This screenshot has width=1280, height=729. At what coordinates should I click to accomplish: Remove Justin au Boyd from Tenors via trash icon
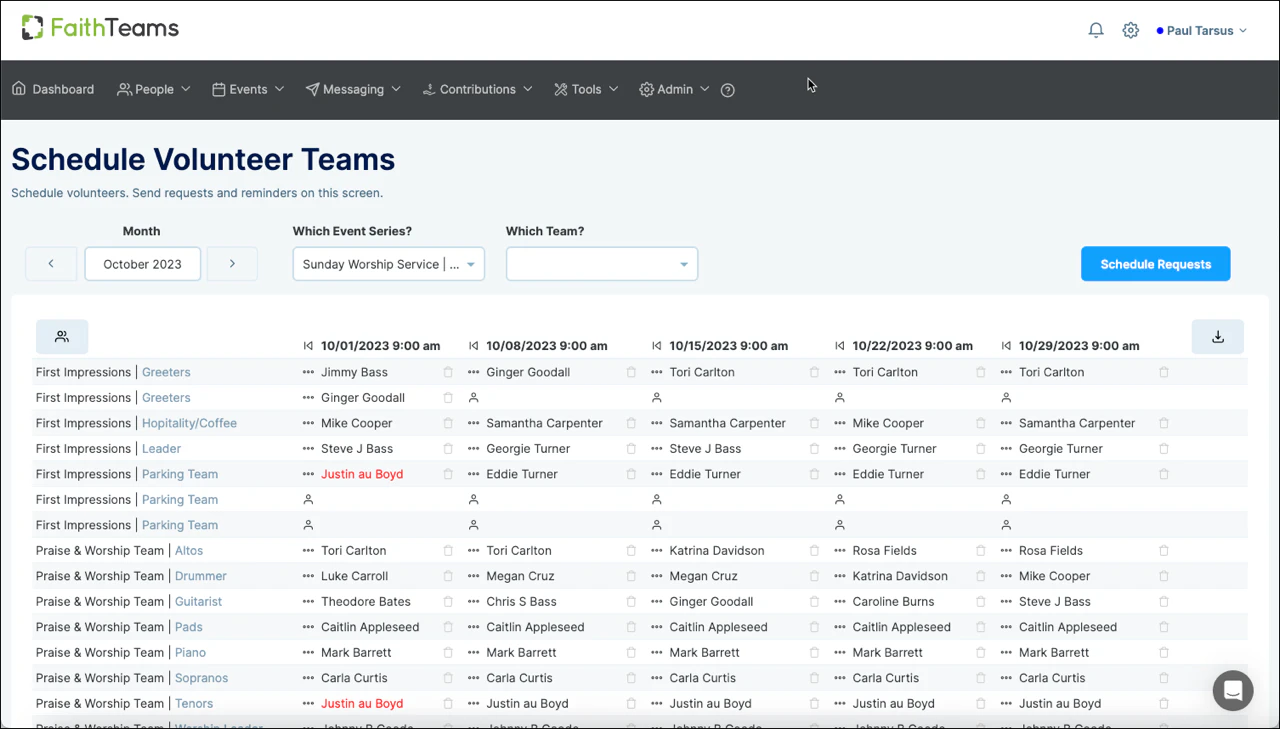tap(447, 703)
